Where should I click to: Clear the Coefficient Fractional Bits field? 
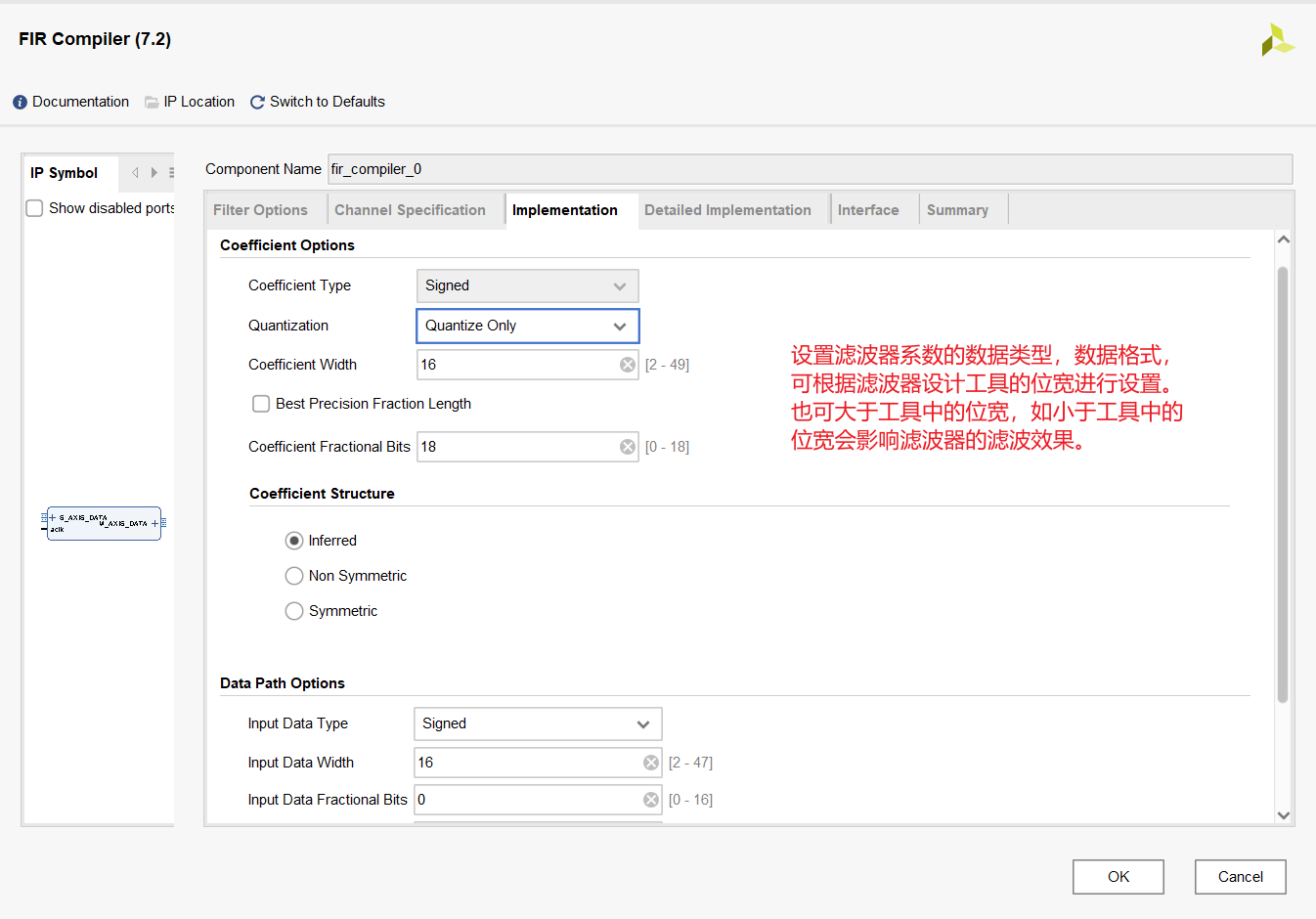[x=628, y=447]
